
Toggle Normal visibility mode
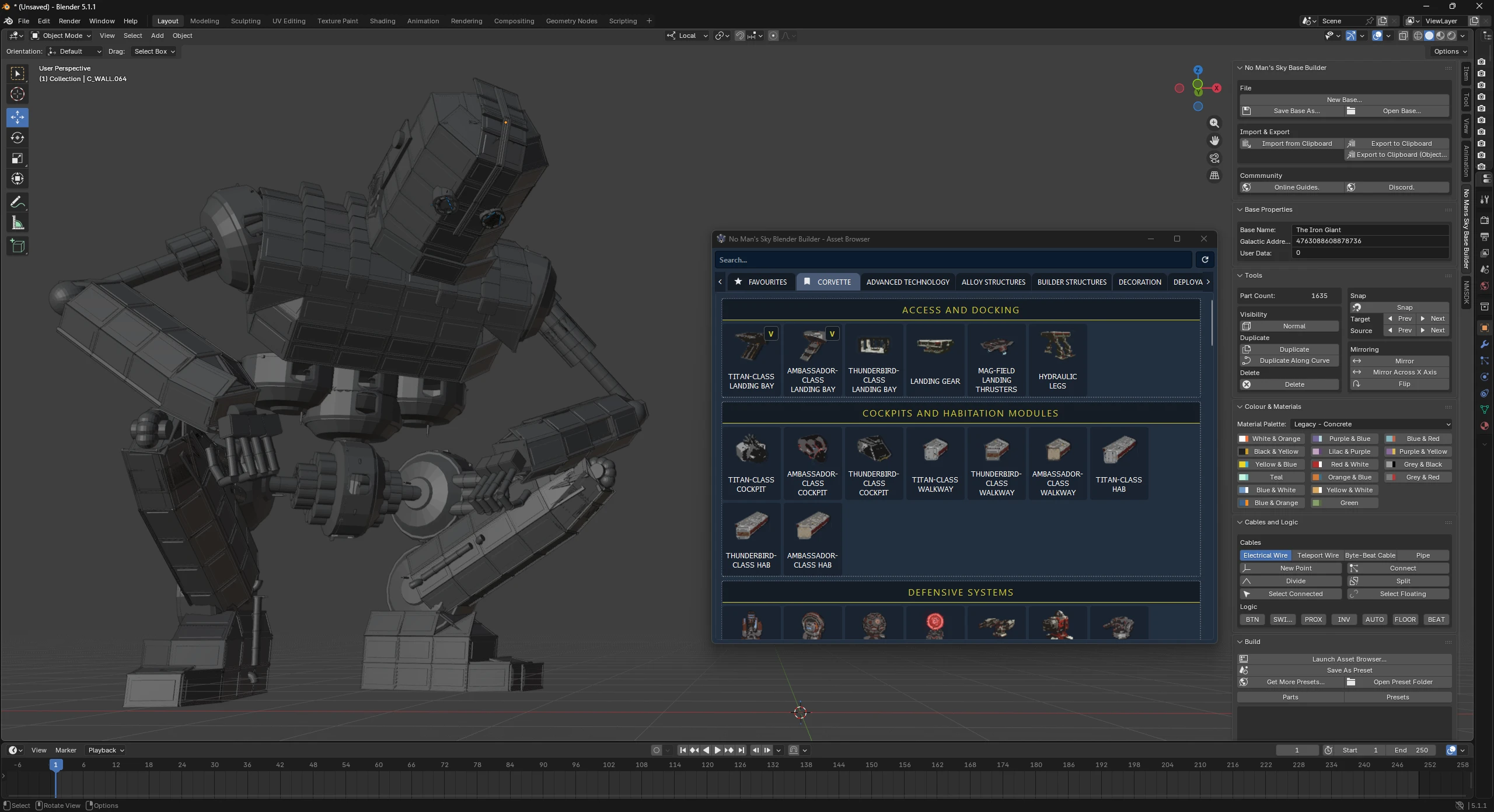click(x=1289, y=326)
